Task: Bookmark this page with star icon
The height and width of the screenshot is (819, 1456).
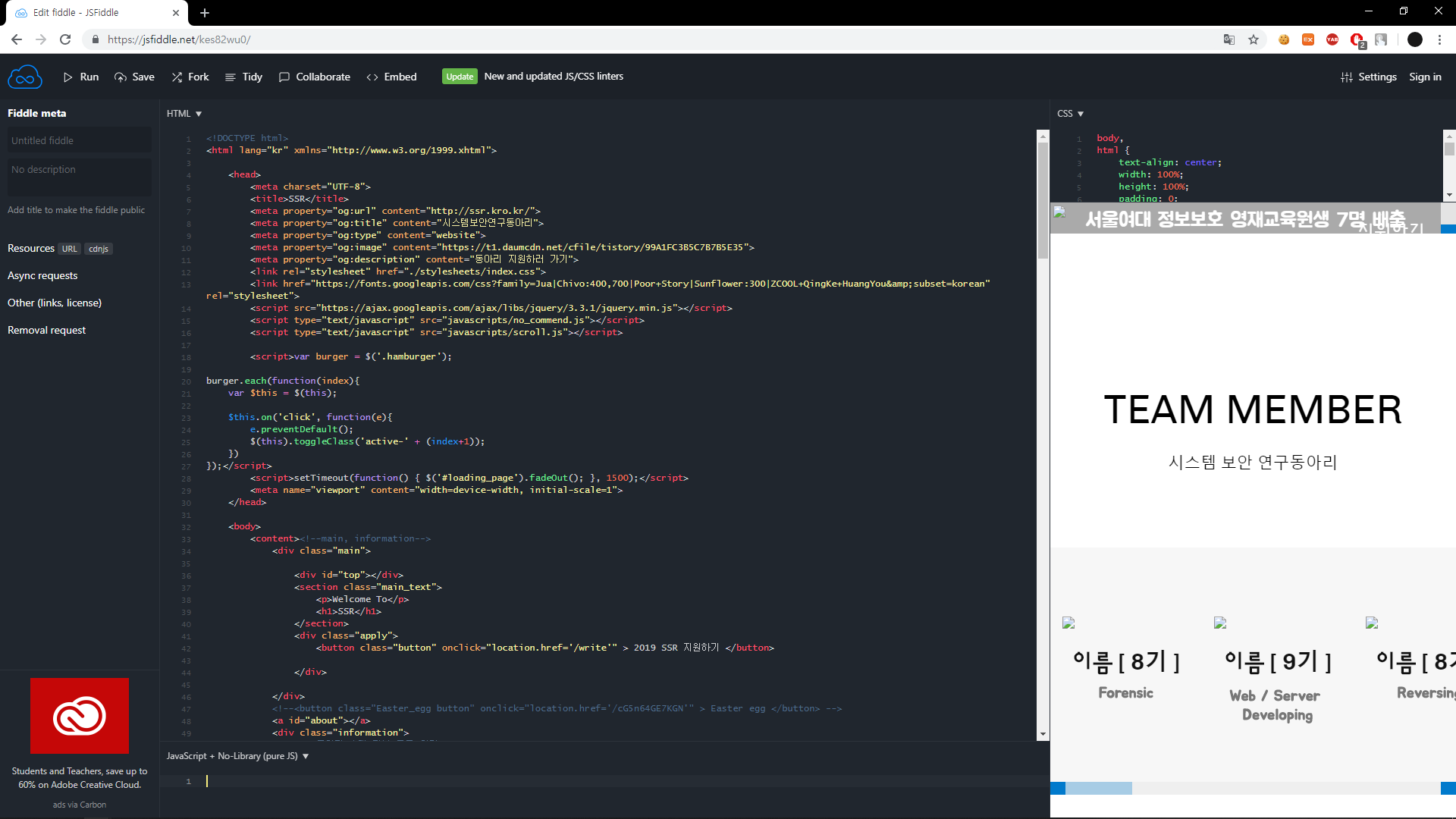Action: (x=1254, y=39)
